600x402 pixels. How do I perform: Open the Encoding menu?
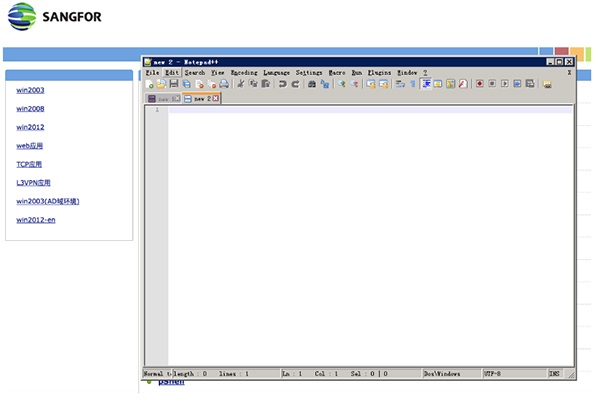(244, 73)
